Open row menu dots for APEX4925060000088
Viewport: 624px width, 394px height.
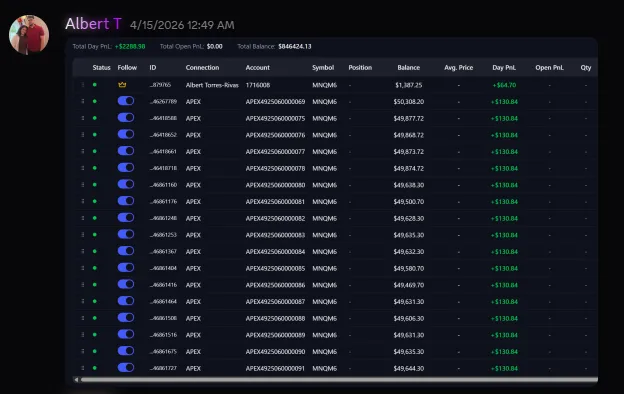tap(83, 318)
